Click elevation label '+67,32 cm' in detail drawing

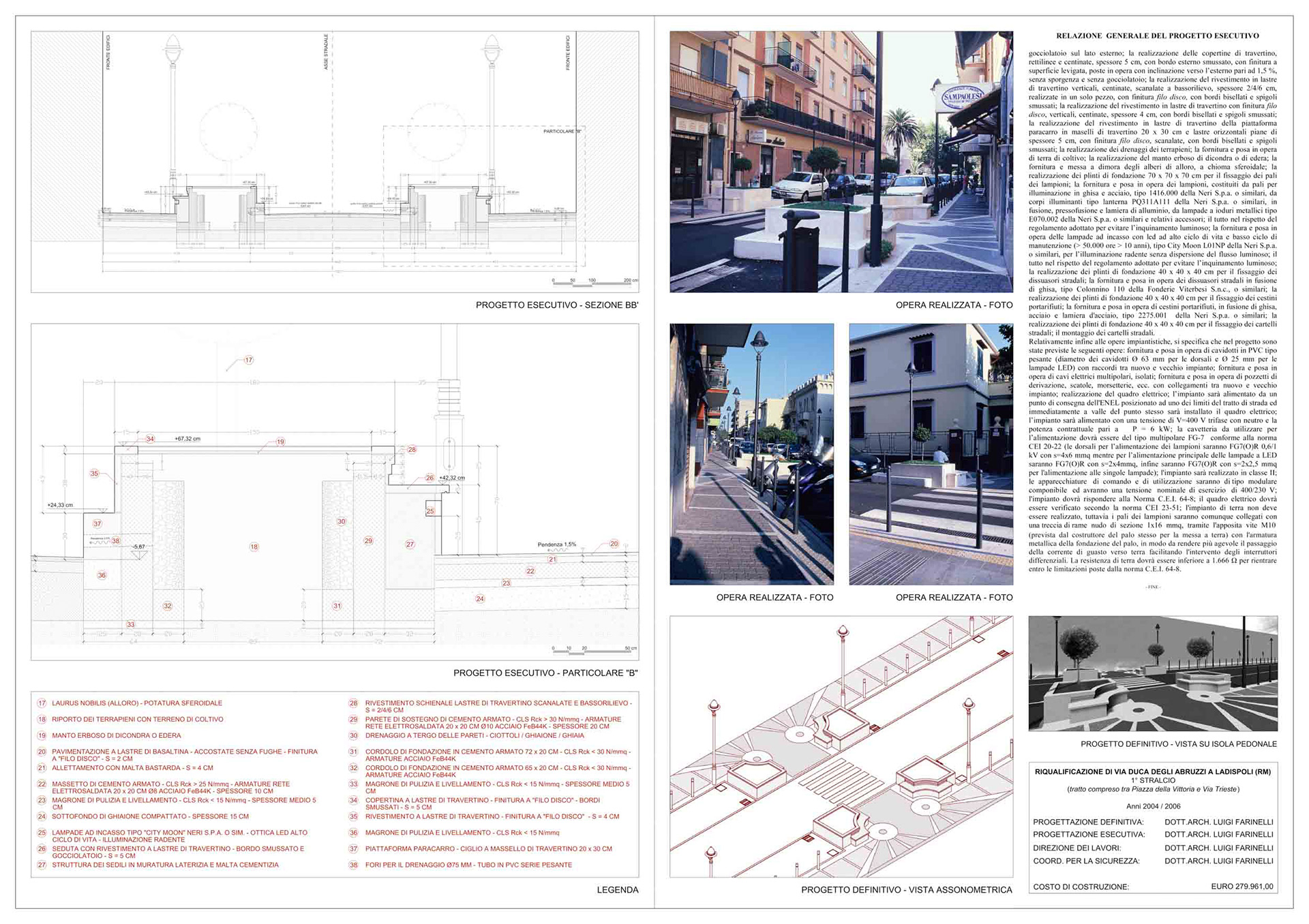pyautogui.click(x=187, y=439)
